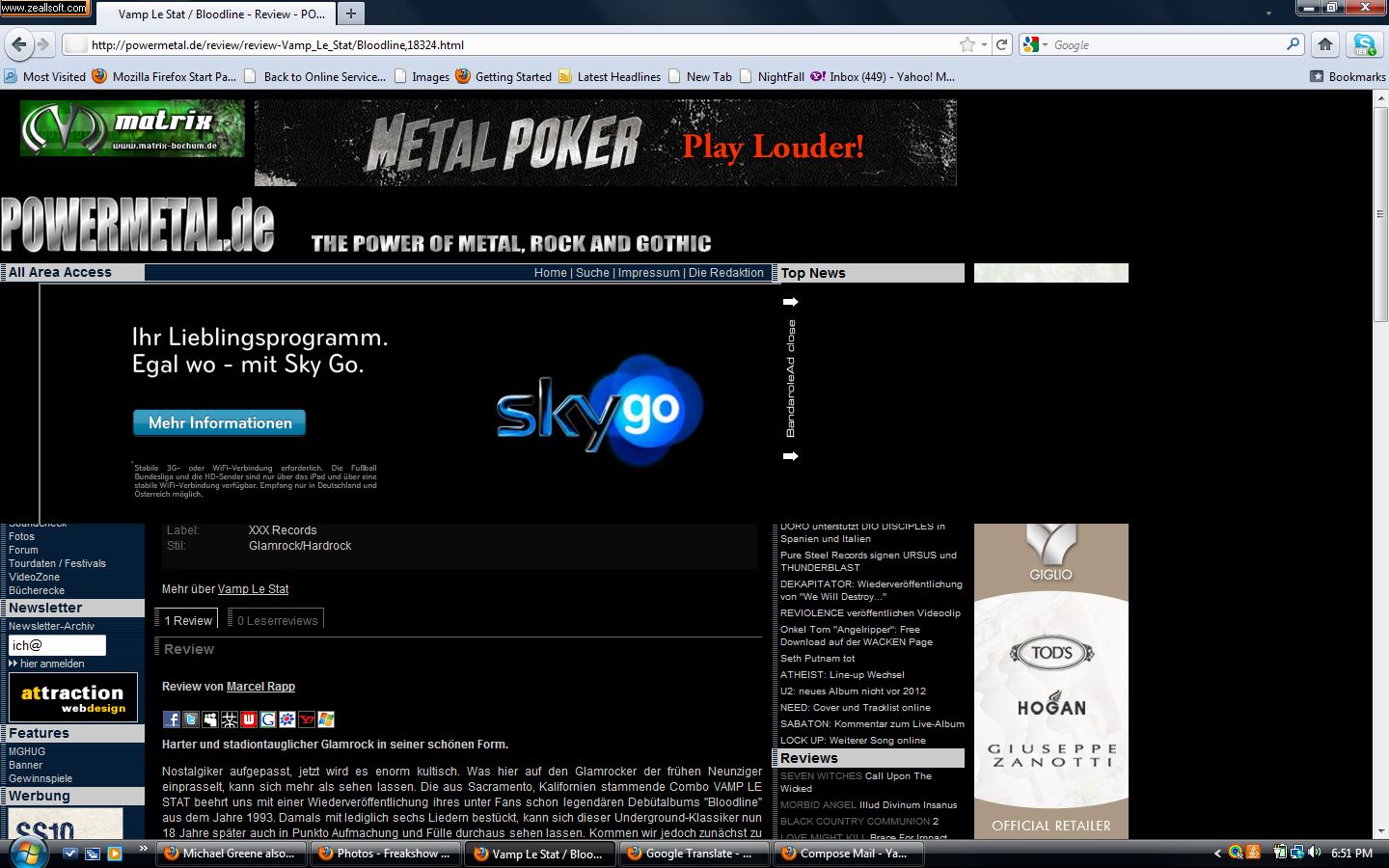Screen dimensions: 1389x868
Task: Open the Suche link
Action: point(592,273)
